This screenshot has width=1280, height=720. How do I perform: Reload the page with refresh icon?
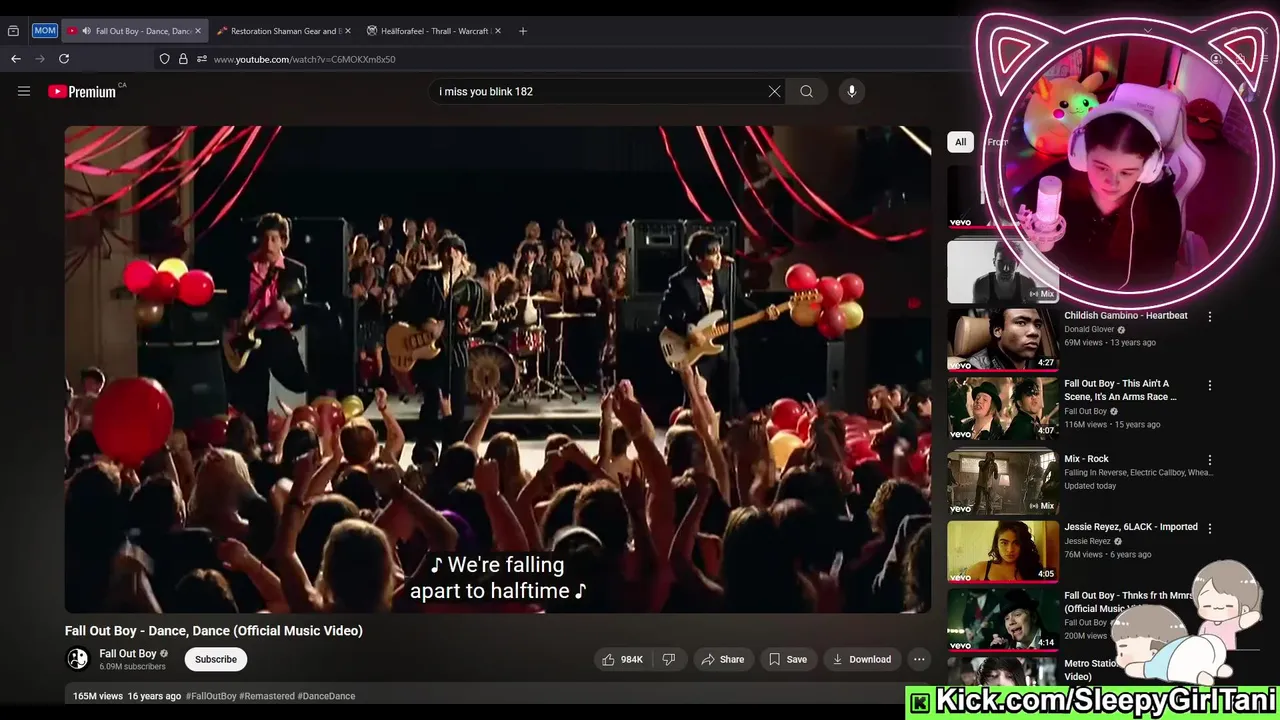[64, 59]
